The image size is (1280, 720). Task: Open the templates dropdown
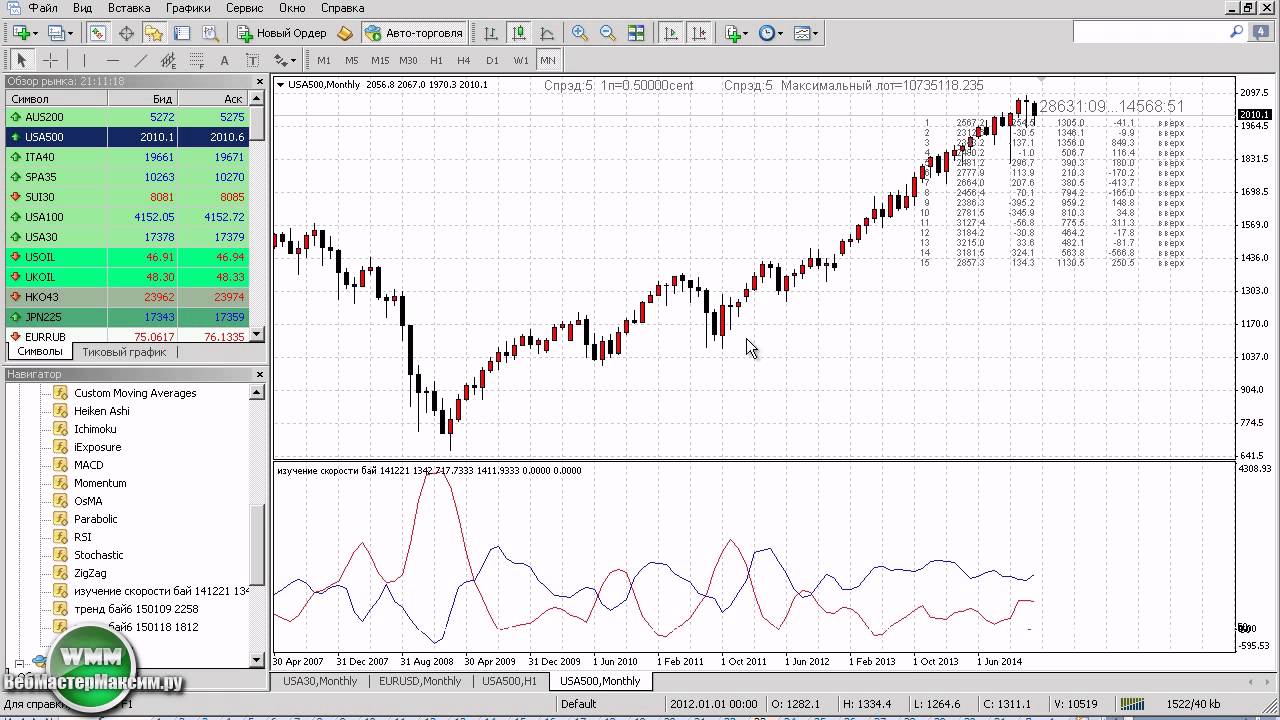[x=805, y=33]
